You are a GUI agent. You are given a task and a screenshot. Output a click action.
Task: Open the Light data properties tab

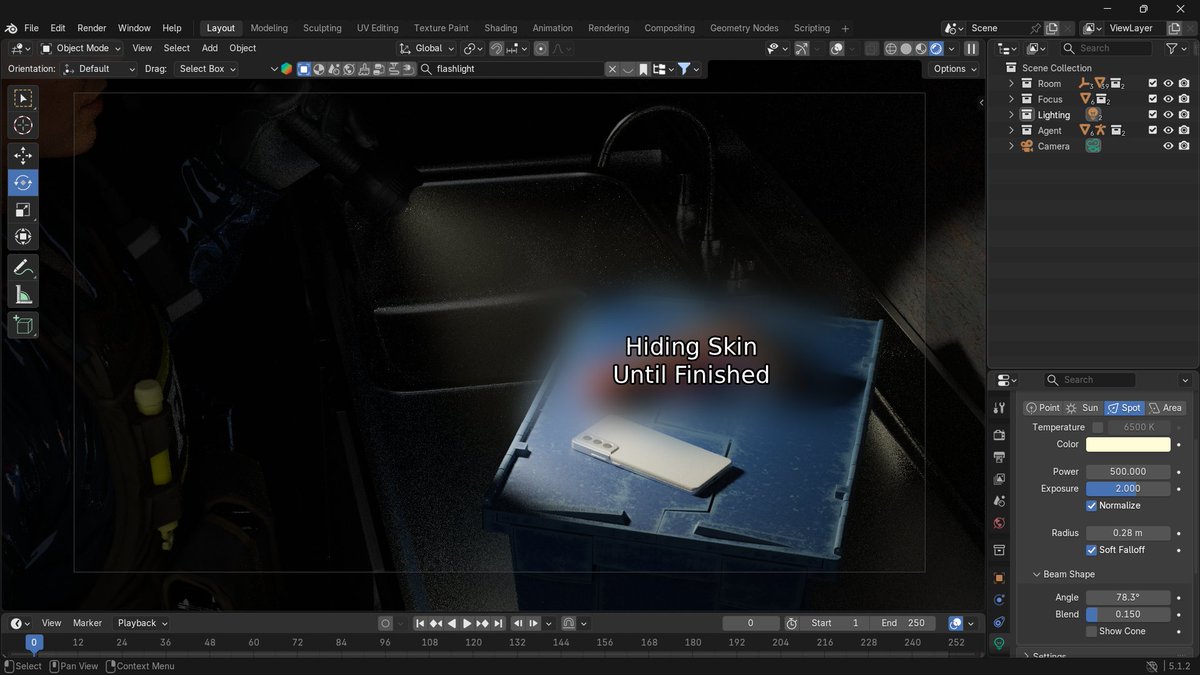coord(999,644)
